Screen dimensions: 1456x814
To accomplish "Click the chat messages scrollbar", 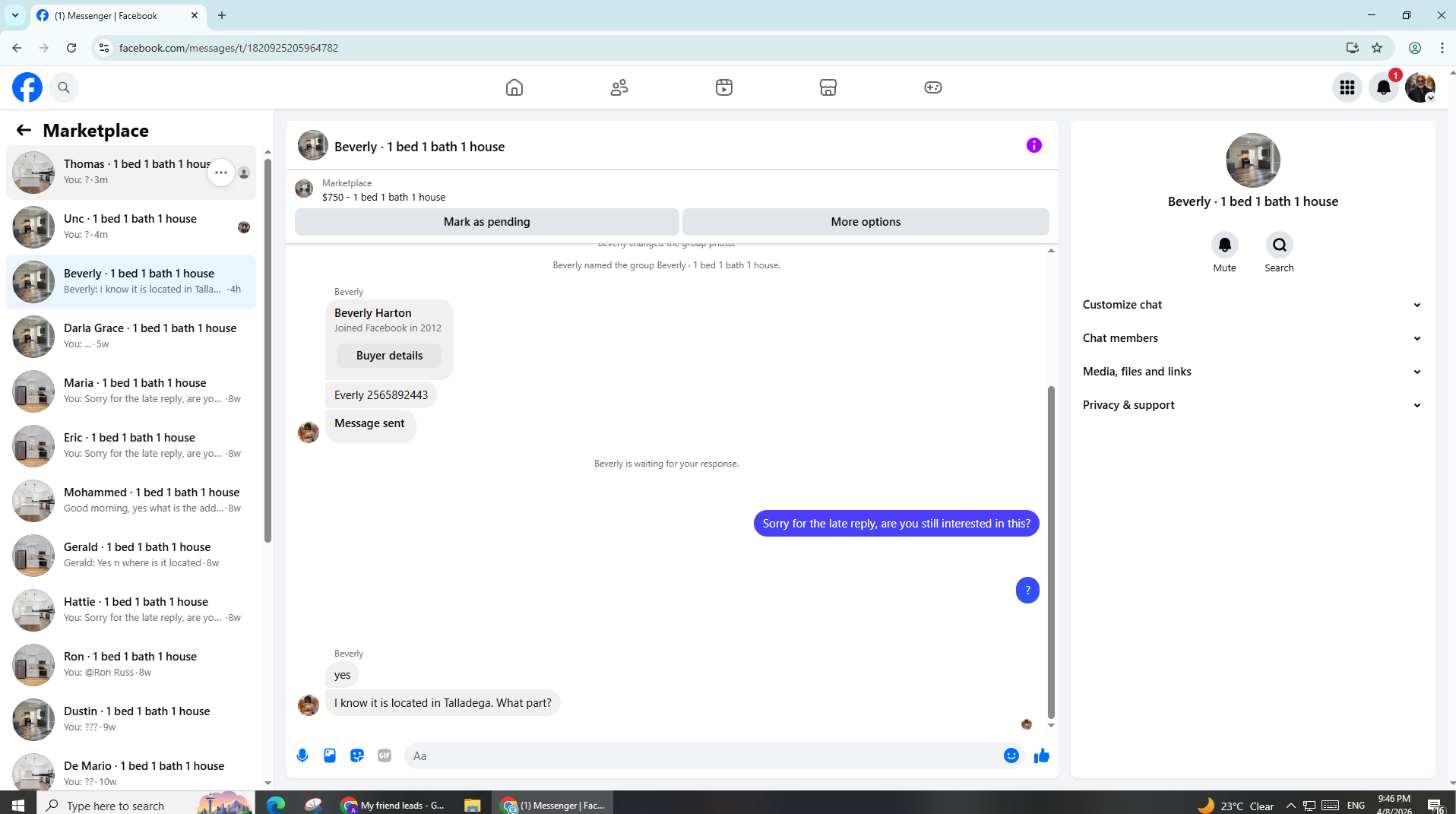I will pos(1051,552).
